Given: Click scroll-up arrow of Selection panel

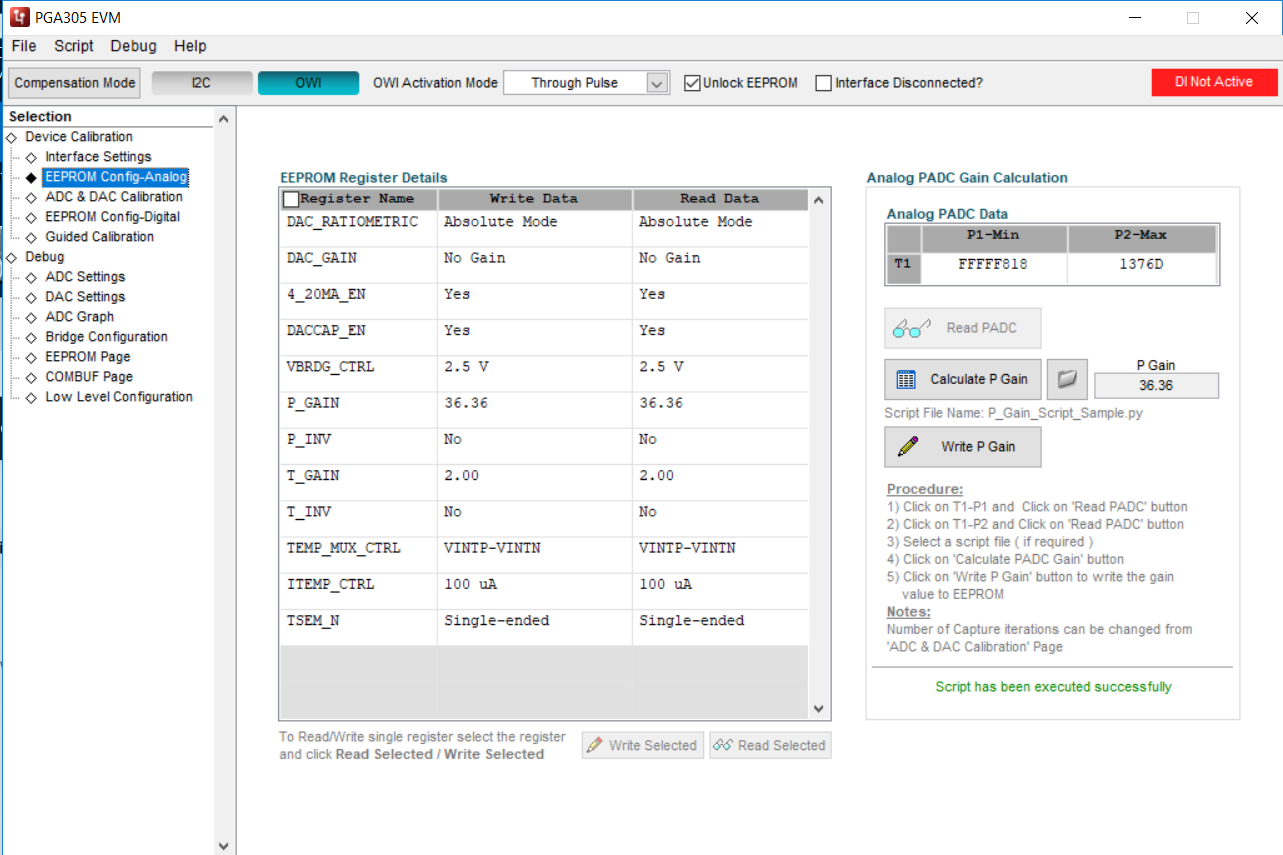Looking at the screenshot, I should tap(224, 118).
